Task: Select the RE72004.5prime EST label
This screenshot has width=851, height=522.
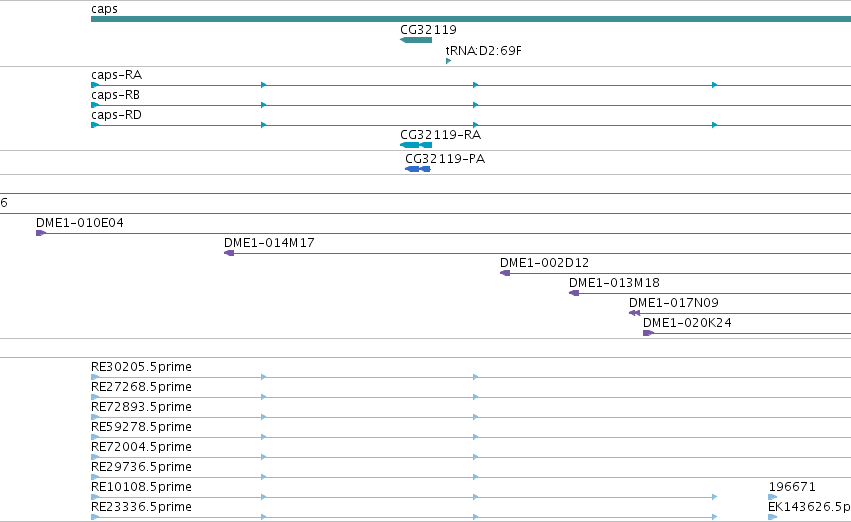Action: [x=141, y=447]
